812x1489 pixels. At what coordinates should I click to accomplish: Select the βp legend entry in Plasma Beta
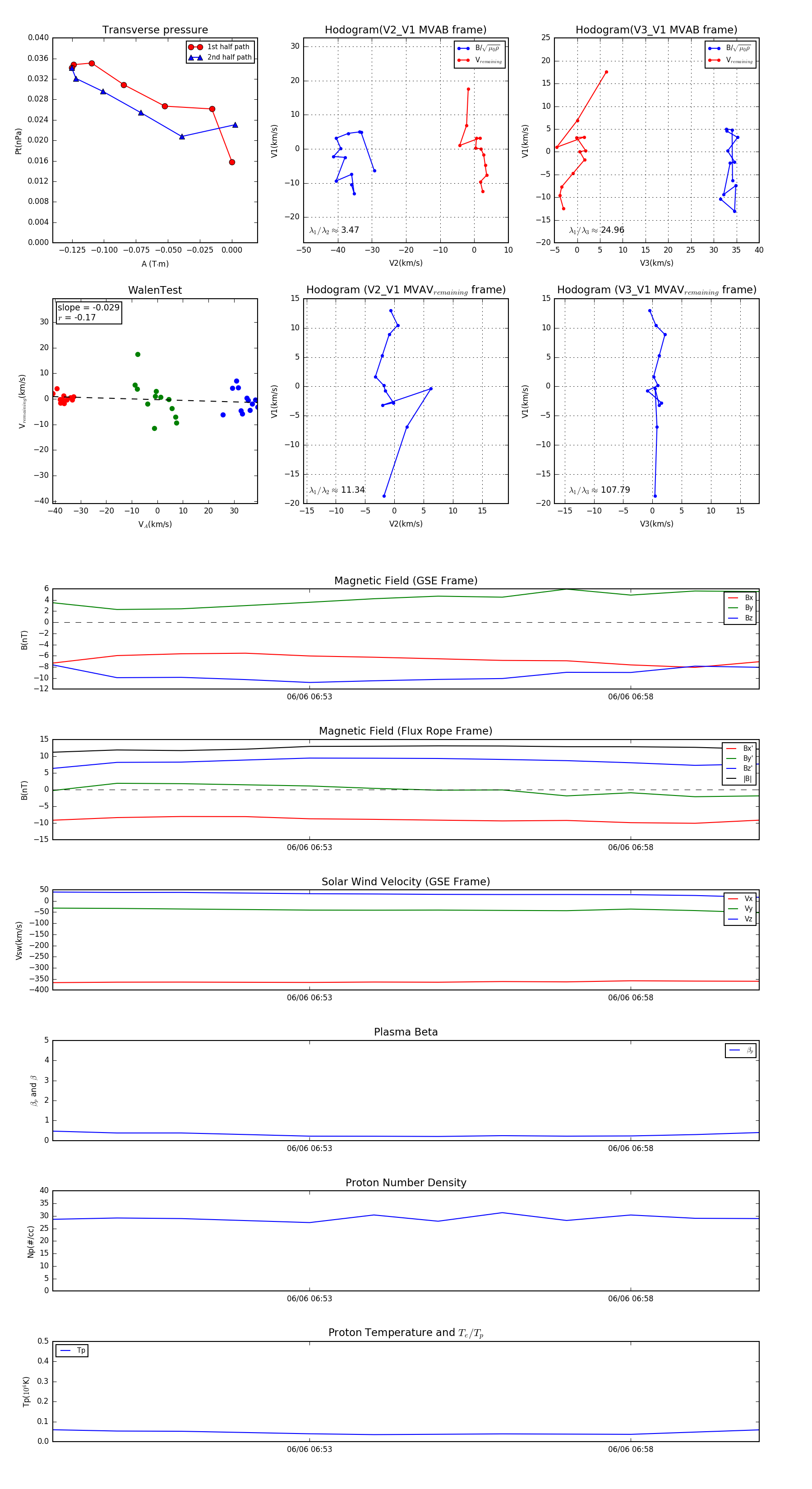[x=741, y=1050]
